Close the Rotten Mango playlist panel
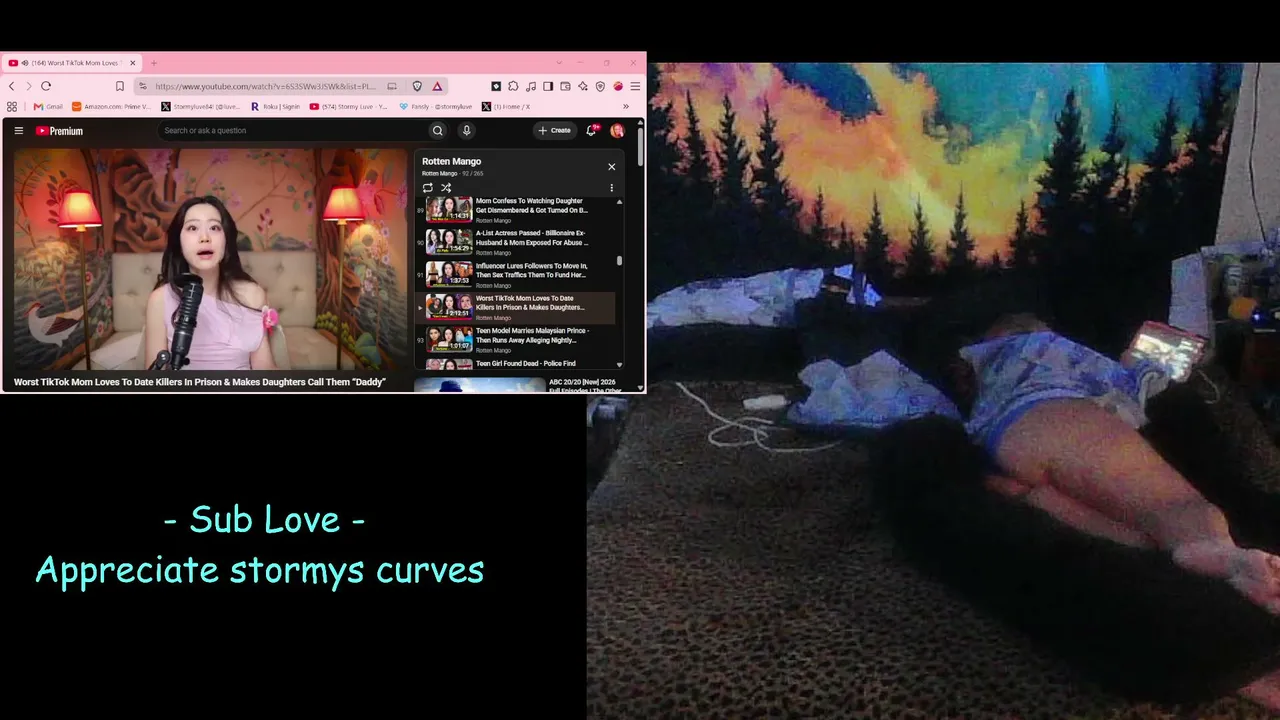Screen dimensions: 1280x720 coord(612,166)
